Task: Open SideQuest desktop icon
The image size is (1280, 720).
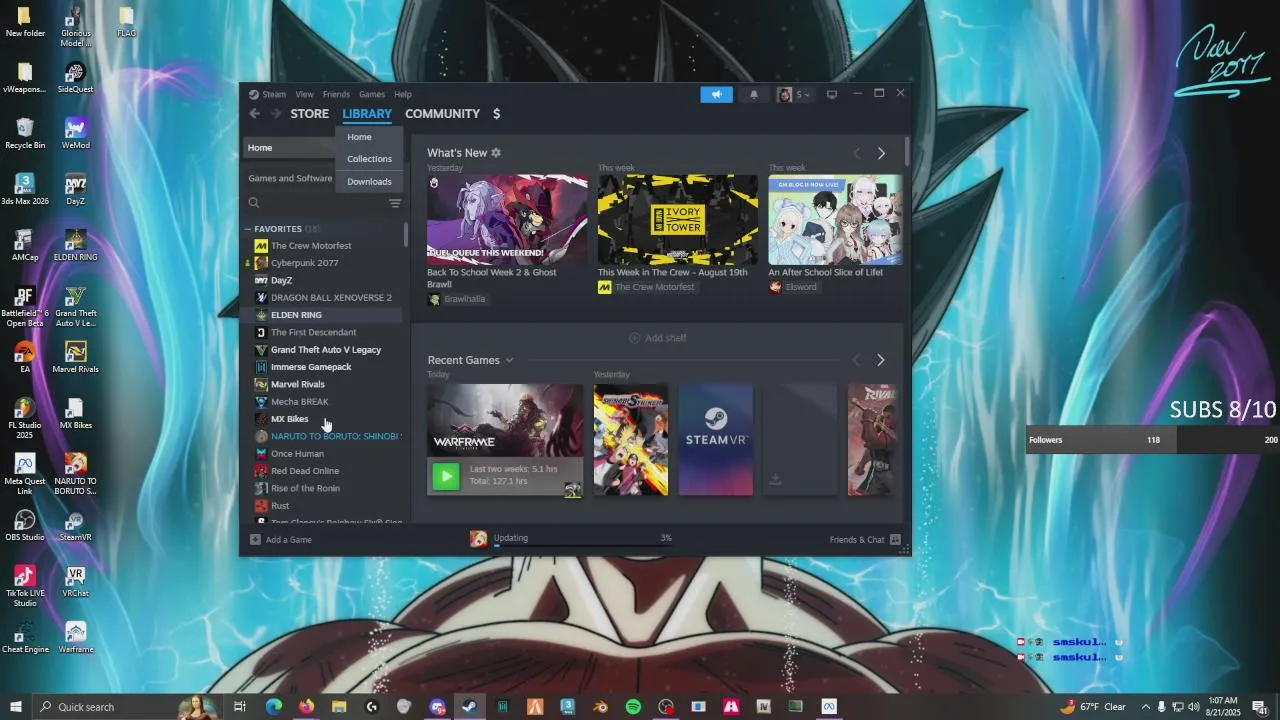Action: pyautogui.click(x=75, y=78)
